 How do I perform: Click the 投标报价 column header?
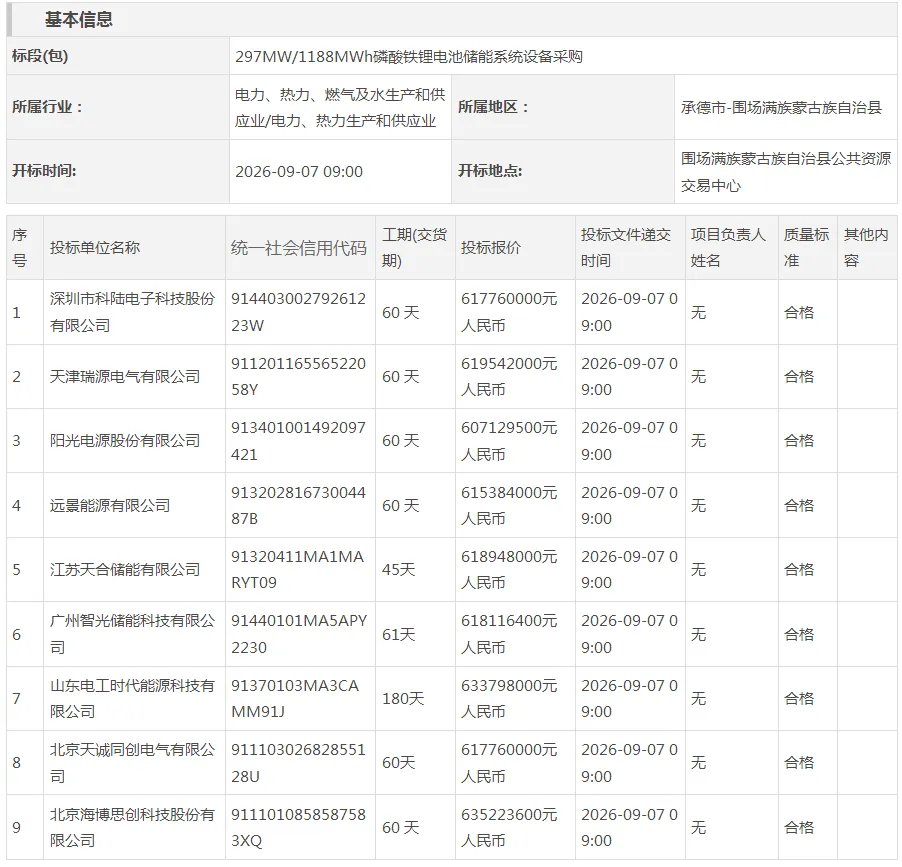click(x=491, y=248)
